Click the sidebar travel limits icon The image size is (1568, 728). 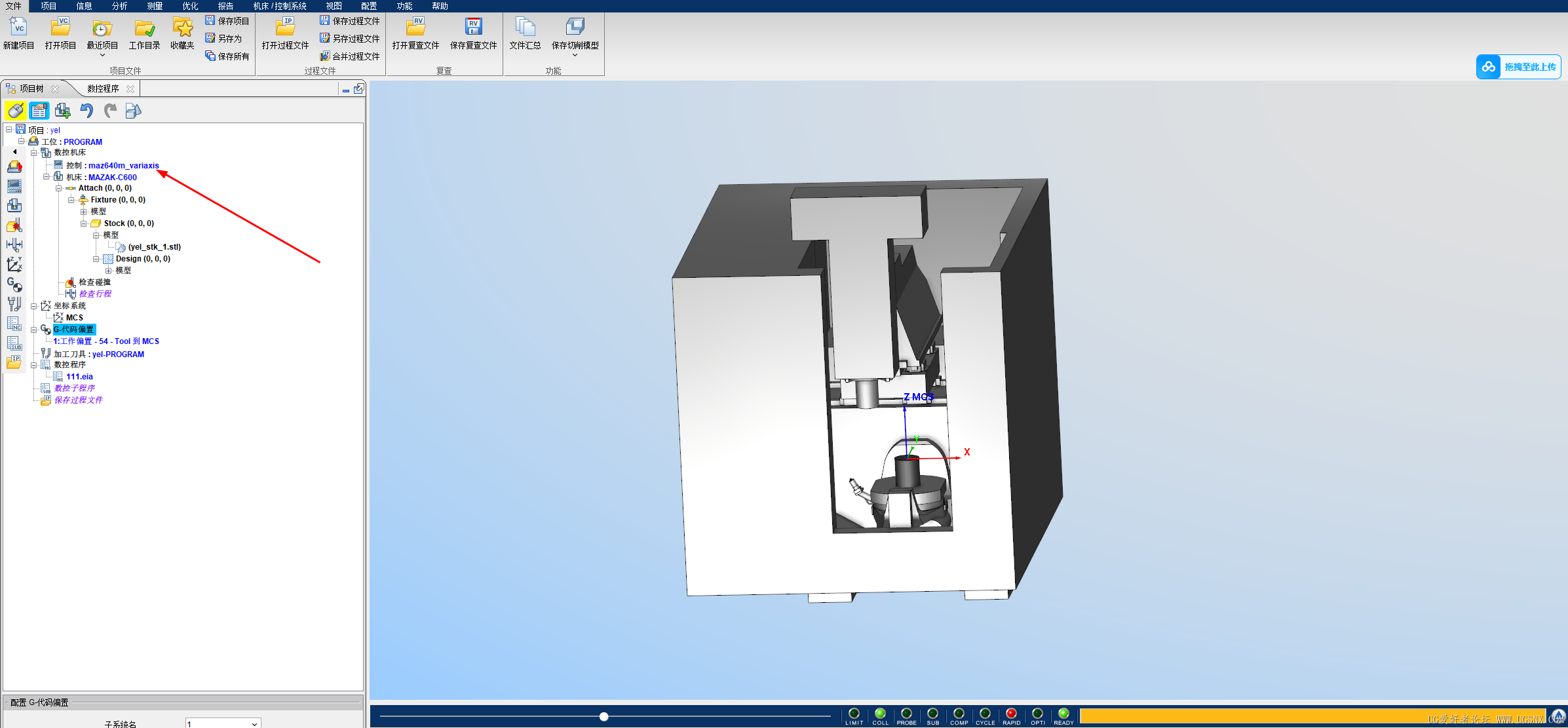click(14, 244)
